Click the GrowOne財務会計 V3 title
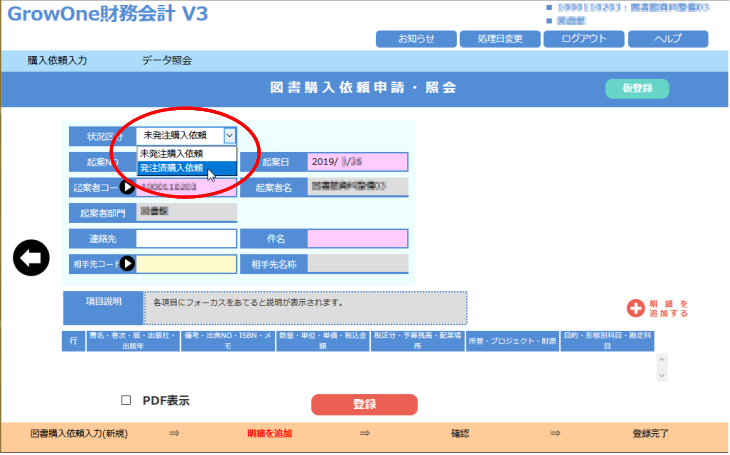 click(x=108, y=14)
